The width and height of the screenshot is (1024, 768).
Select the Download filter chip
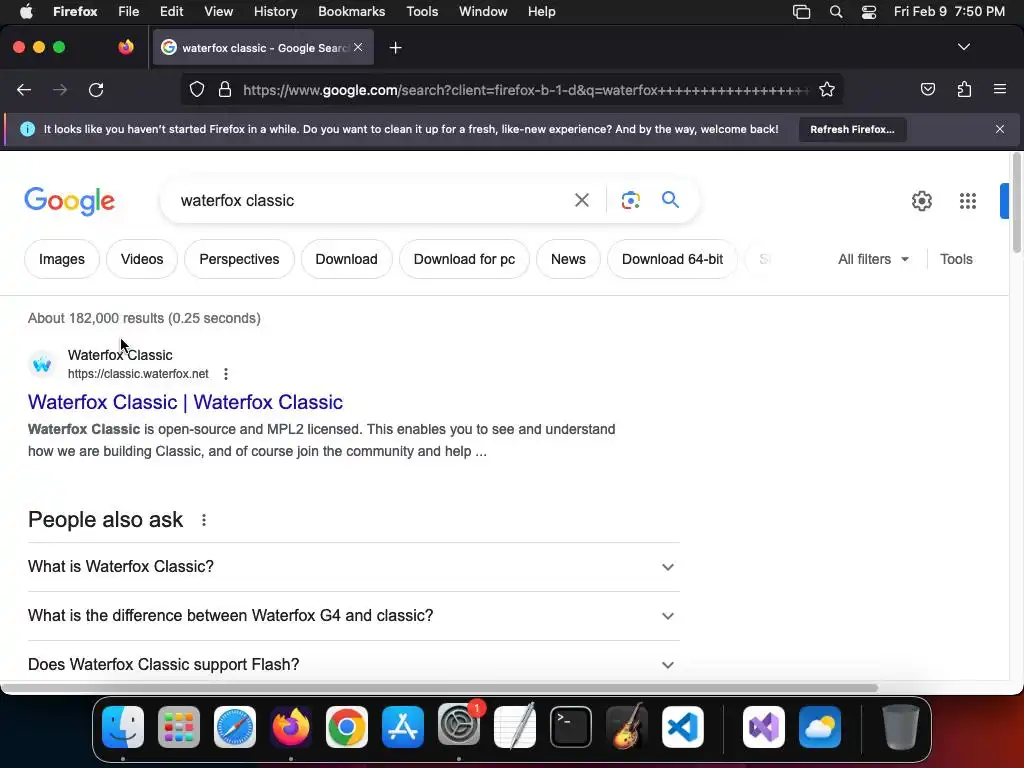(346, 259)
